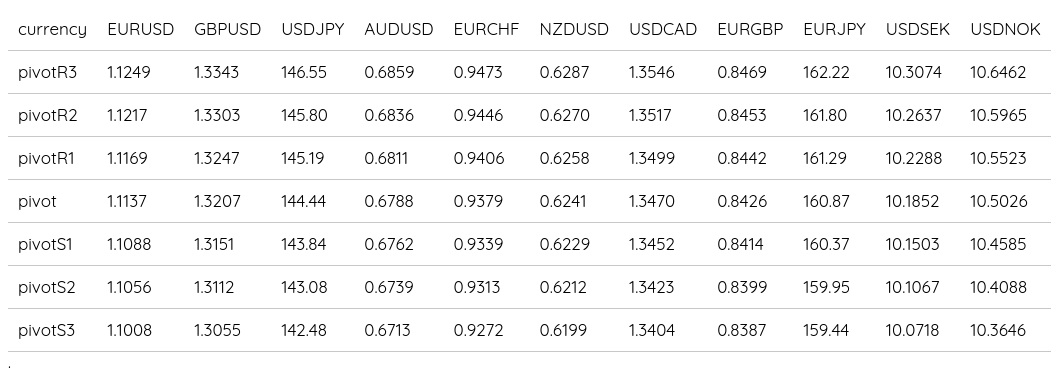Screen dimensions: 1056x380
Task: Select the GBPUSD column header
Action: [x=228, y=30]
